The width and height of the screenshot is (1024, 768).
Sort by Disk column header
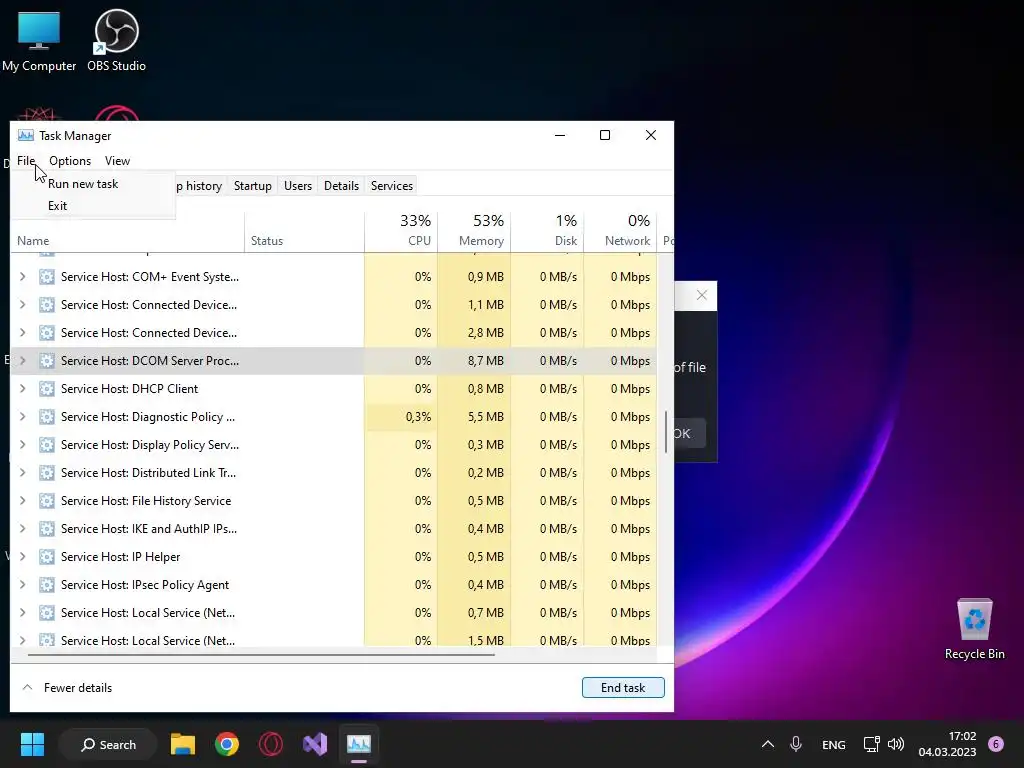tap(547, 231)
